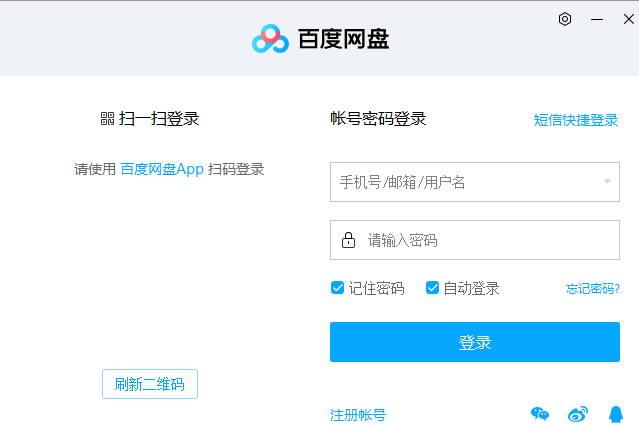Click the 百度网盘 cloud logo

click(270, 39)
